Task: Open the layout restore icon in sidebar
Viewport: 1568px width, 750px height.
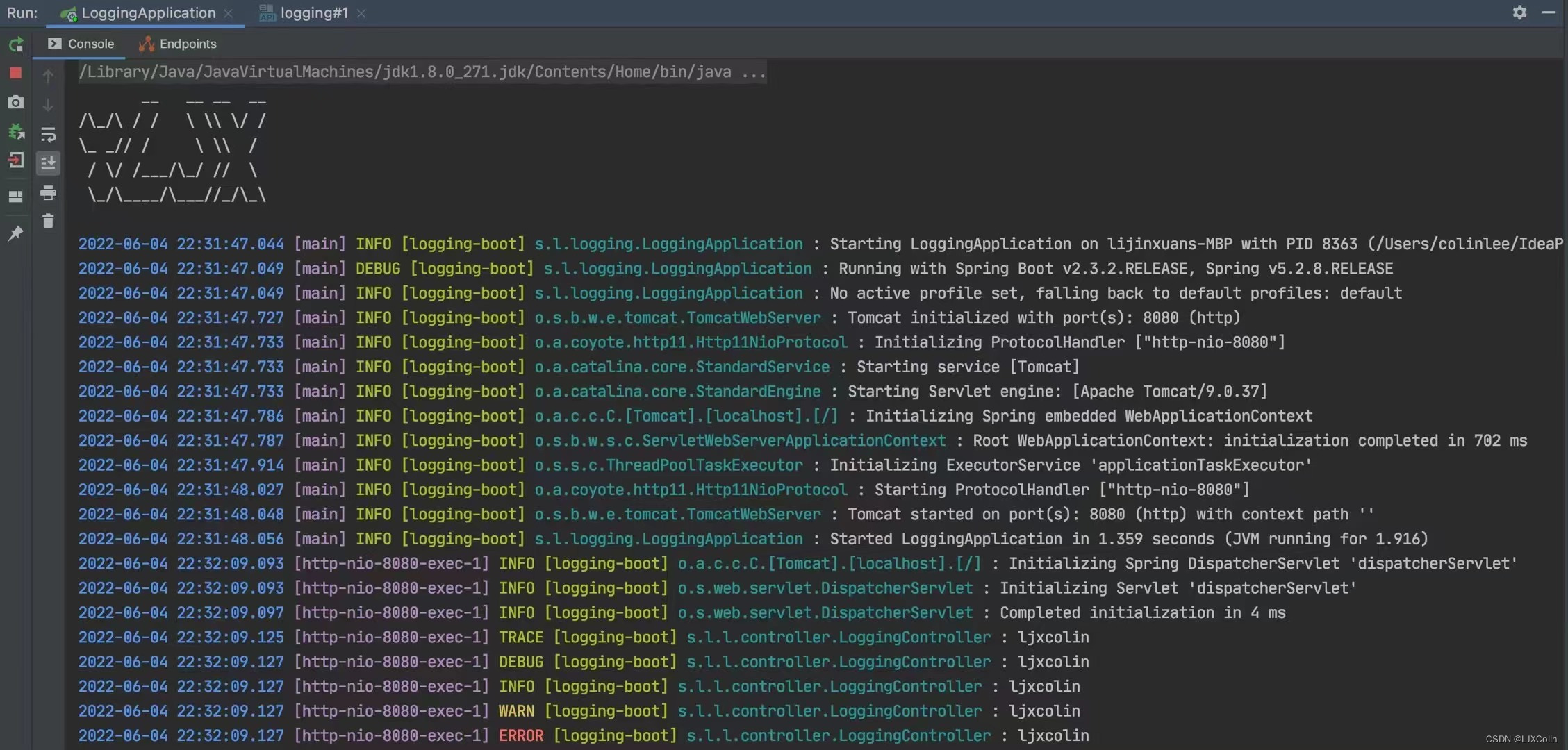Action: 16,197
